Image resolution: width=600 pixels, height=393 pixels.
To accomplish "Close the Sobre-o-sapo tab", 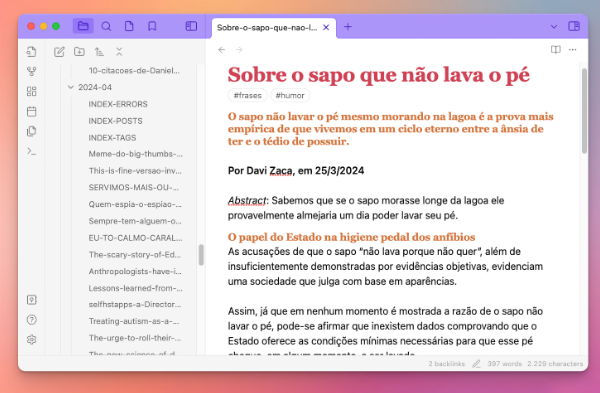I will (326, 28).
